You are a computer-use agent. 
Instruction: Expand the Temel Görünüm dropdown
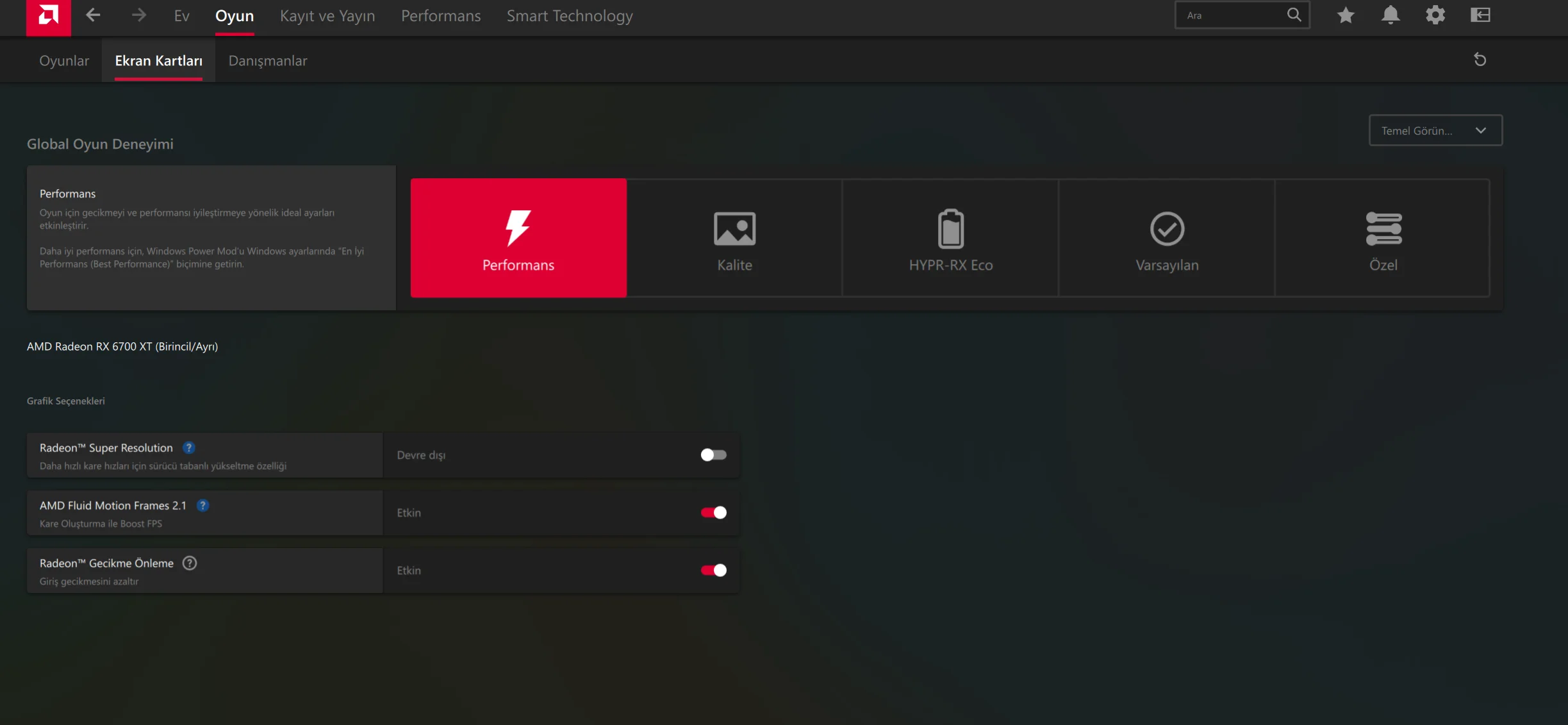(x=1435, y=130)
